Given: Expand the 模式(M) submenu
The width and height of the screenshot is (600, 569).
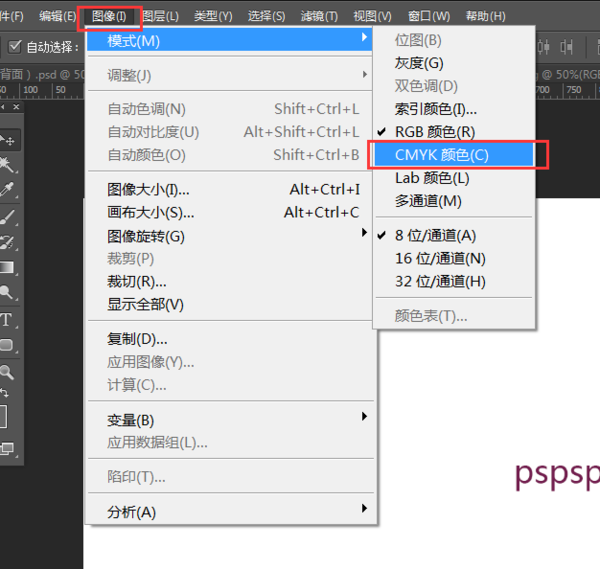Looking at the screenshot, I should [230, 41].
